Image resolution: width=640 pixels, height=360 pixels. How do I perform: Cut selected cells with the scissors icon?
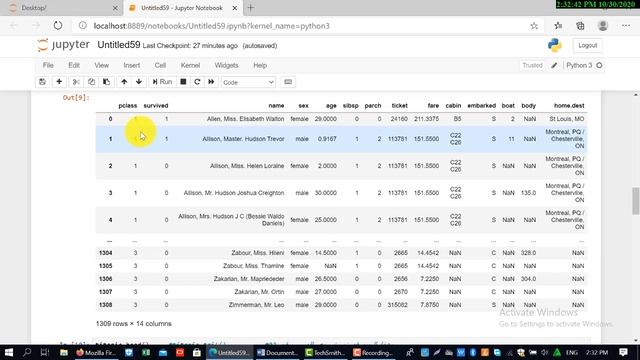pyautogui.click(x=76, y=82)
